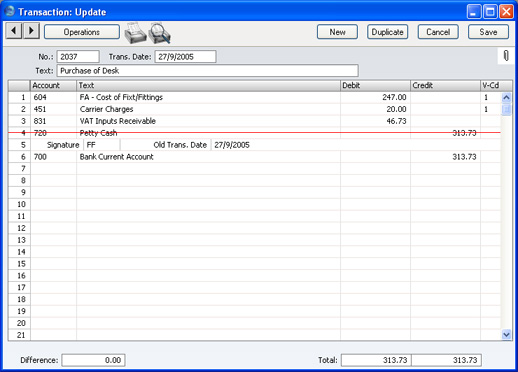Cancel the transaction changes

(x=438, y=32)
